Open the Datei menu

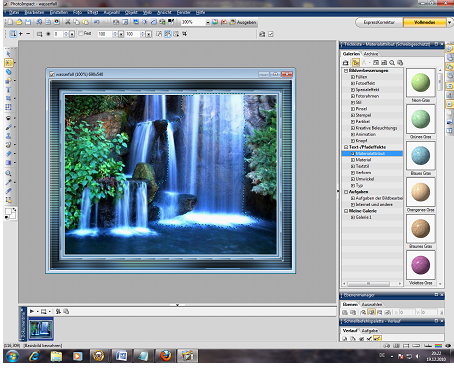point(14,12)
